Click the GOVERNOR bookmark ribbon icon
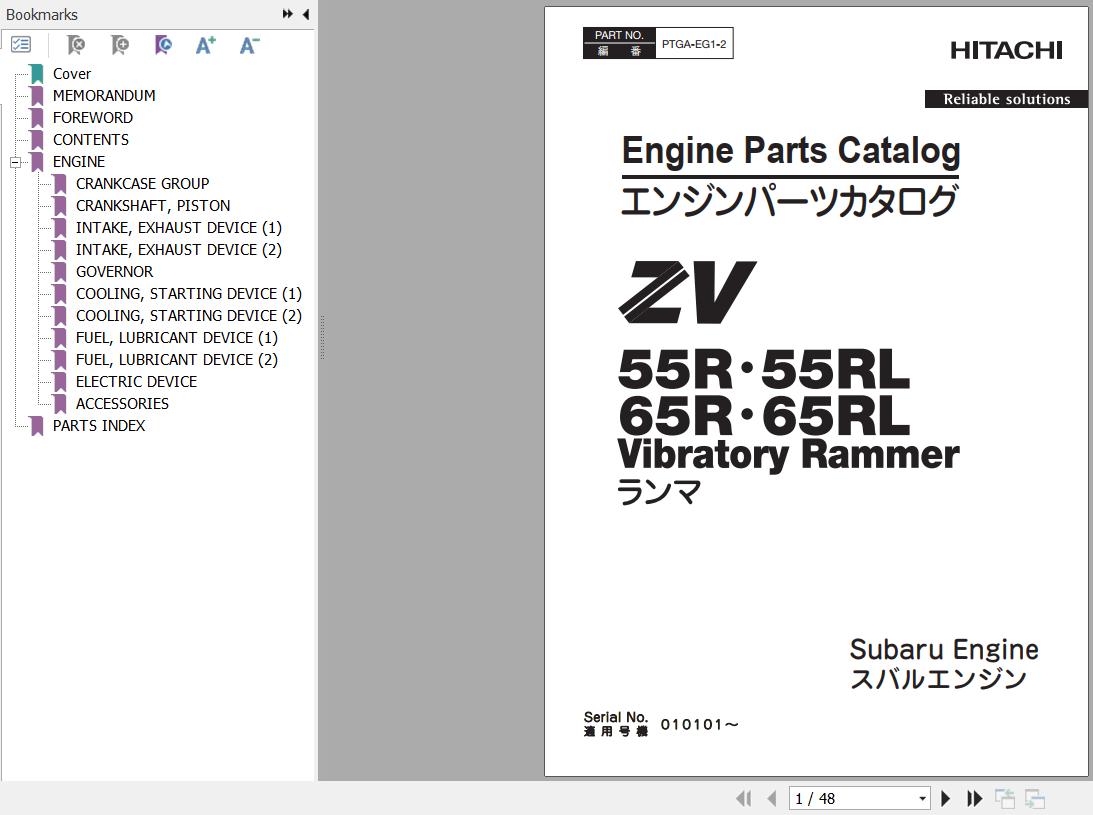 (x=61, y=272)
